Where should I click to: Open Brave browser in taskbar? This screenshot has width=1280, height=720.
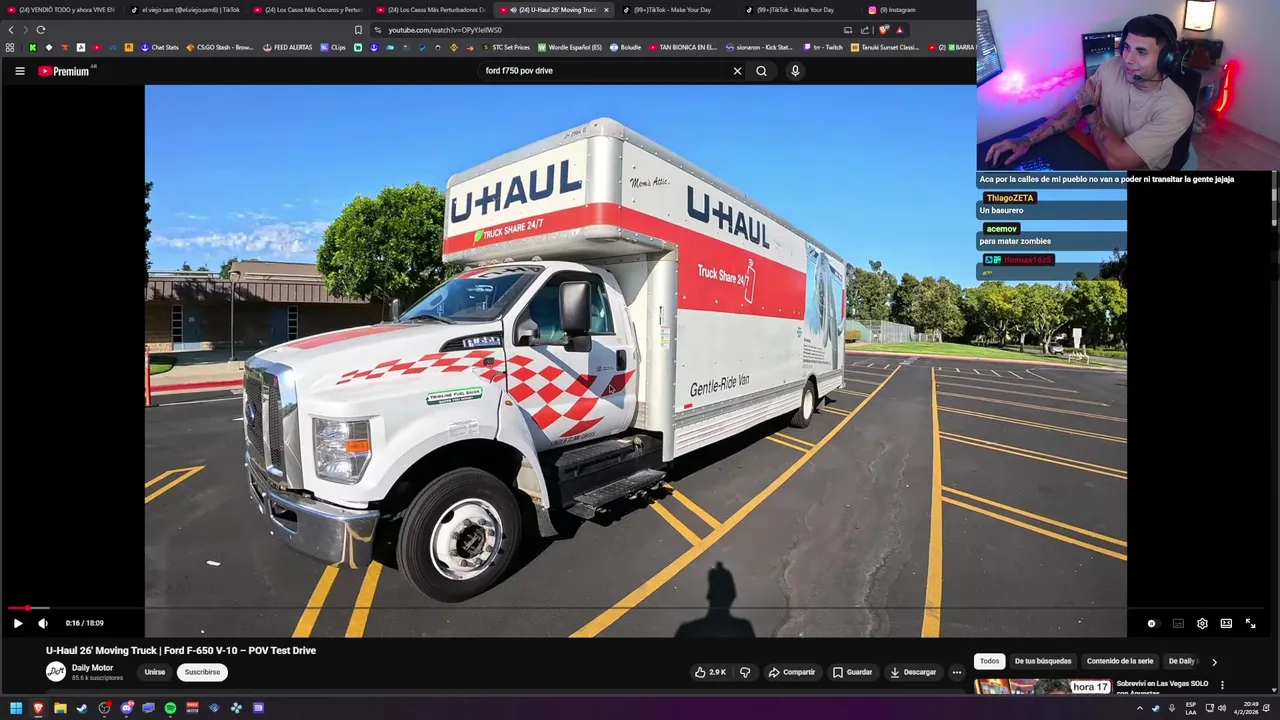coord(38,708)
